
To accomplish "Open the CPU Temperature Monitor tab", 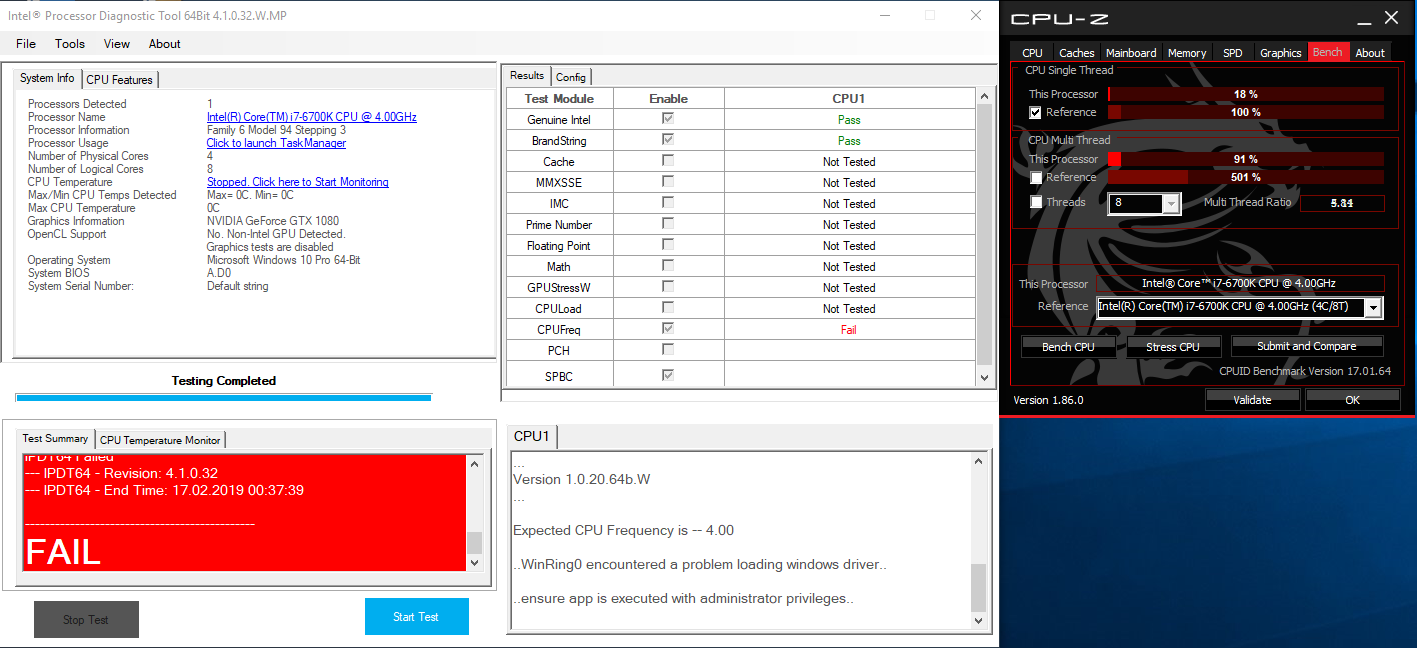I will [x=160, y=440].
